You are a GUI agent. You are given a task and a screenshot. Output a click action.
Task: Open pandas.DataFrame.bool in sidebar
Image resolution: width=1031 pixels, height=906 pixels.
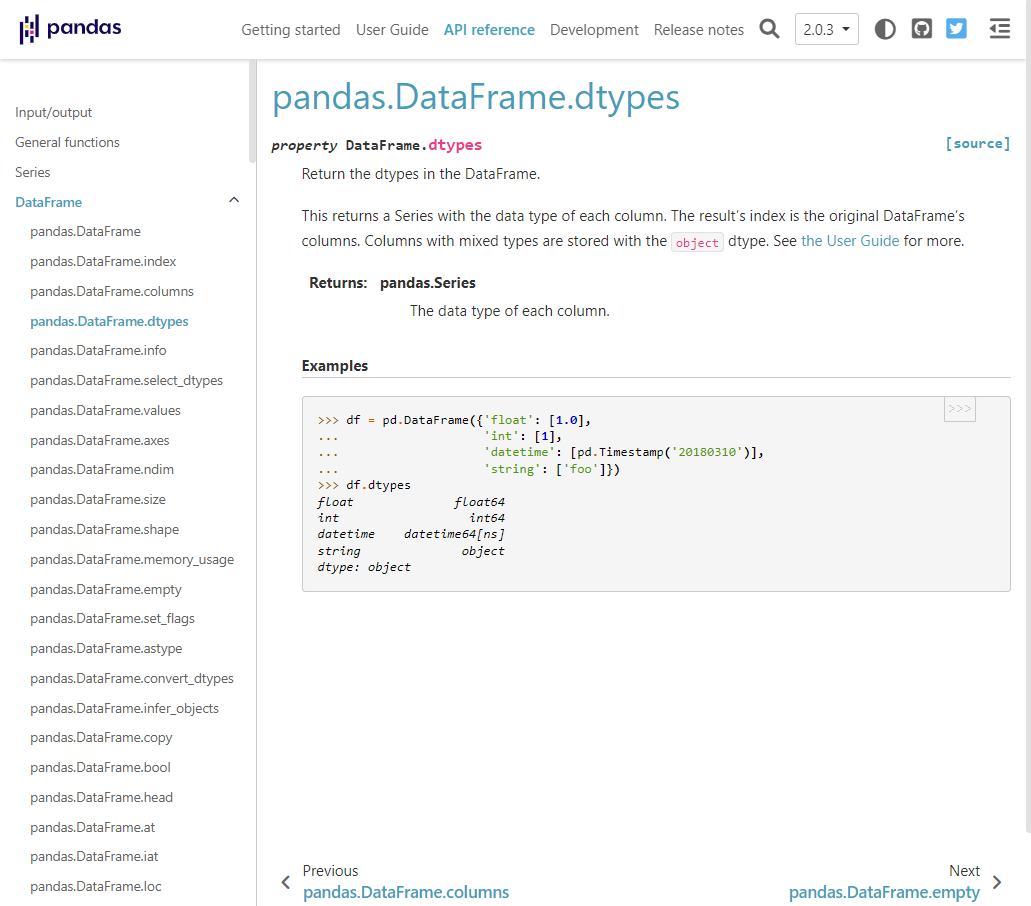point(100,767)
